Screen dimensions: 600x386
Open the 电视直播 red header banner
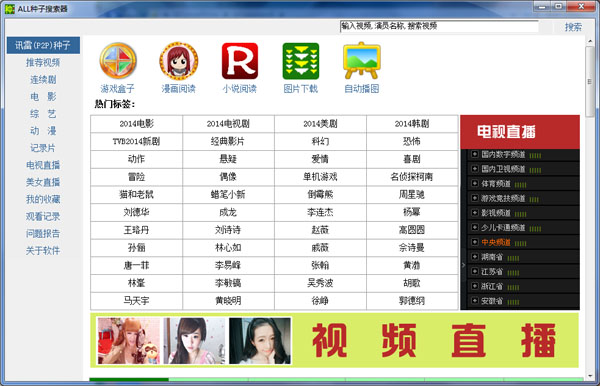coord(520,132)
